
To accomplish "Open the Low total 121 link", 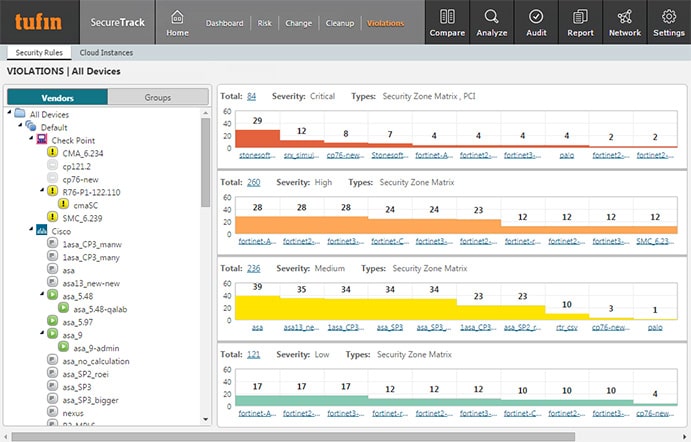I will [253, 354].
